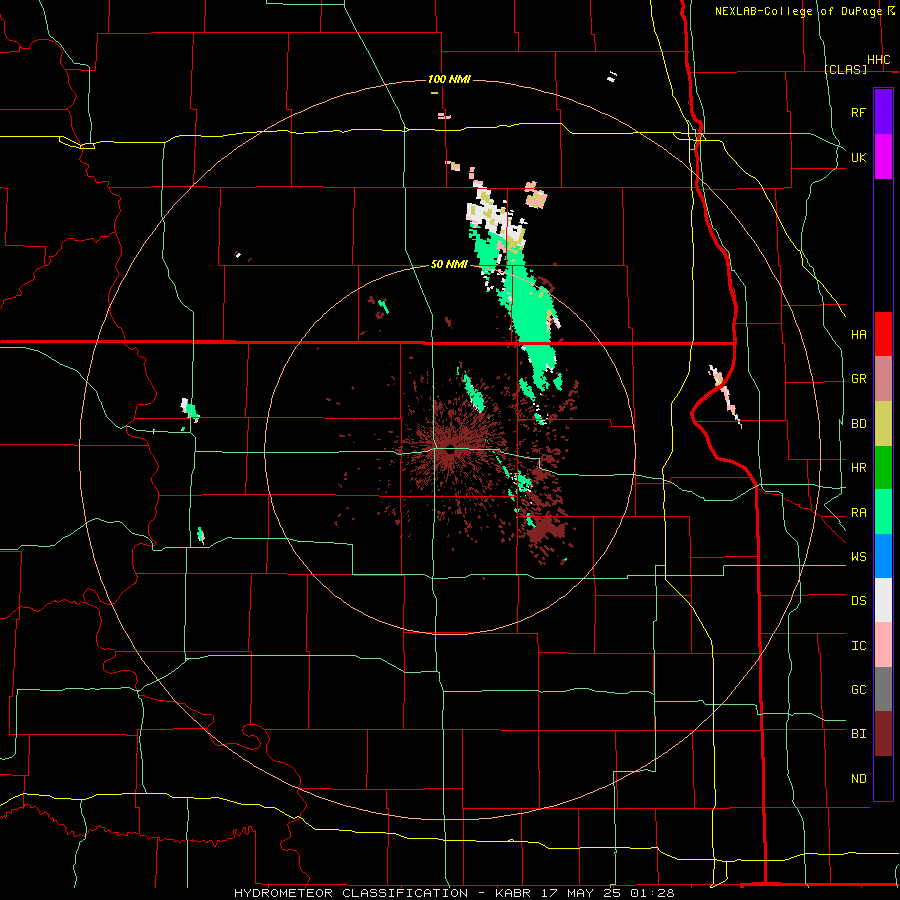Viewport: 900px width, 900px height.
Task: Click the KABR radar site identifier
Action: tap(513, 893)
